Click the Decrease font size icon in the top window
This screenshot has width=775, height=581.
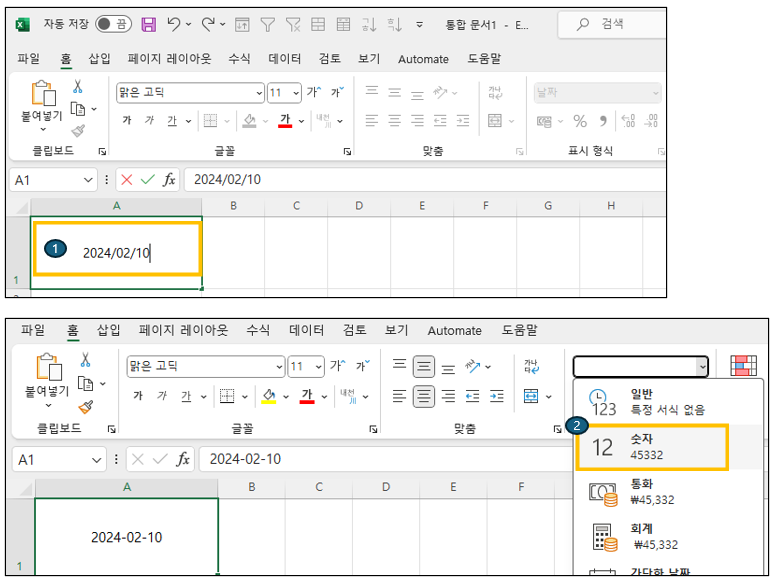pos(338,92)
